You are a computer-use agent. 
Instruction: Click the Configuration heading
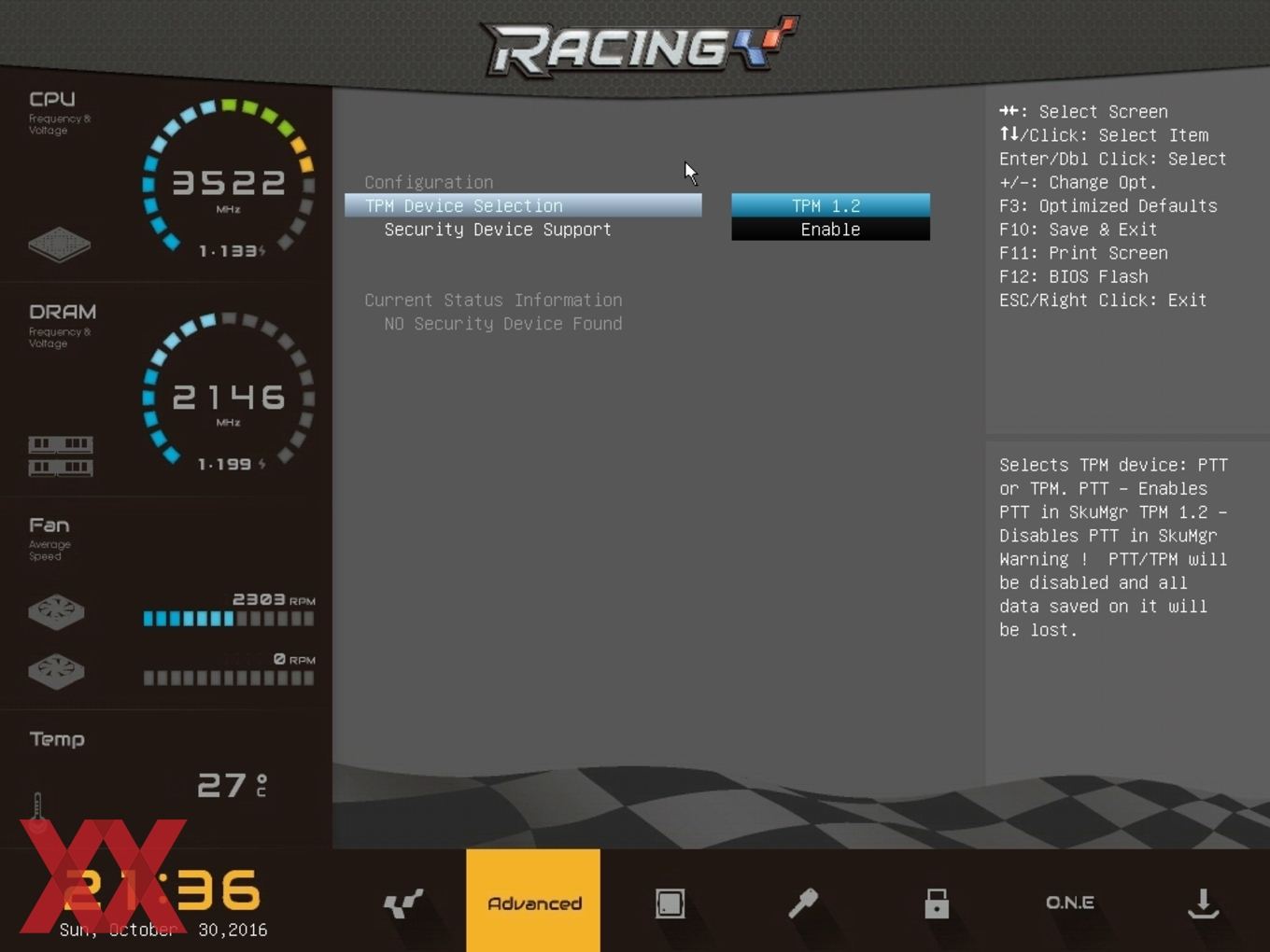(429, 182)
